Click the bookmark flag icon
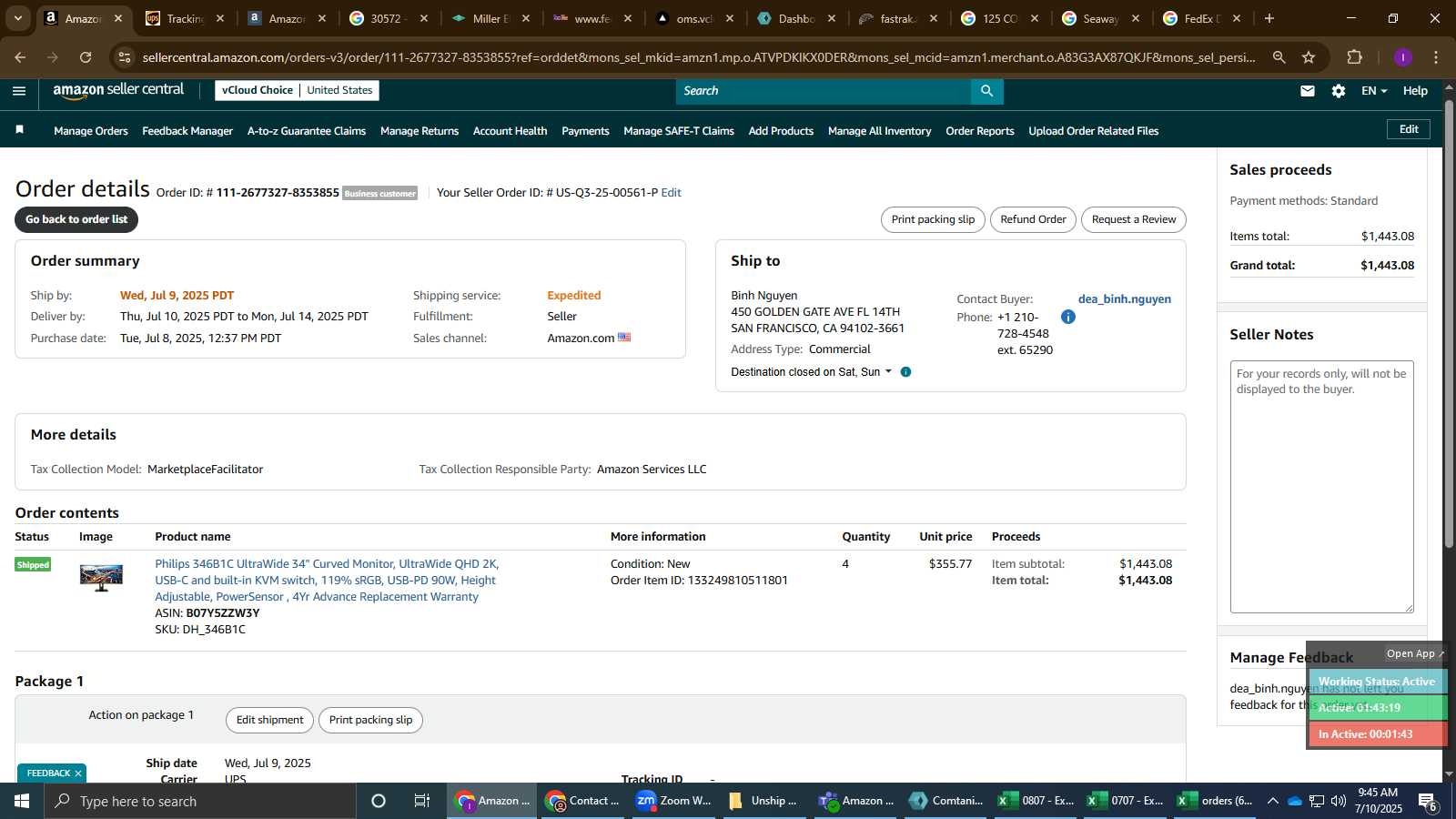Screen dimensions: 1456x819 pos(19,130)
